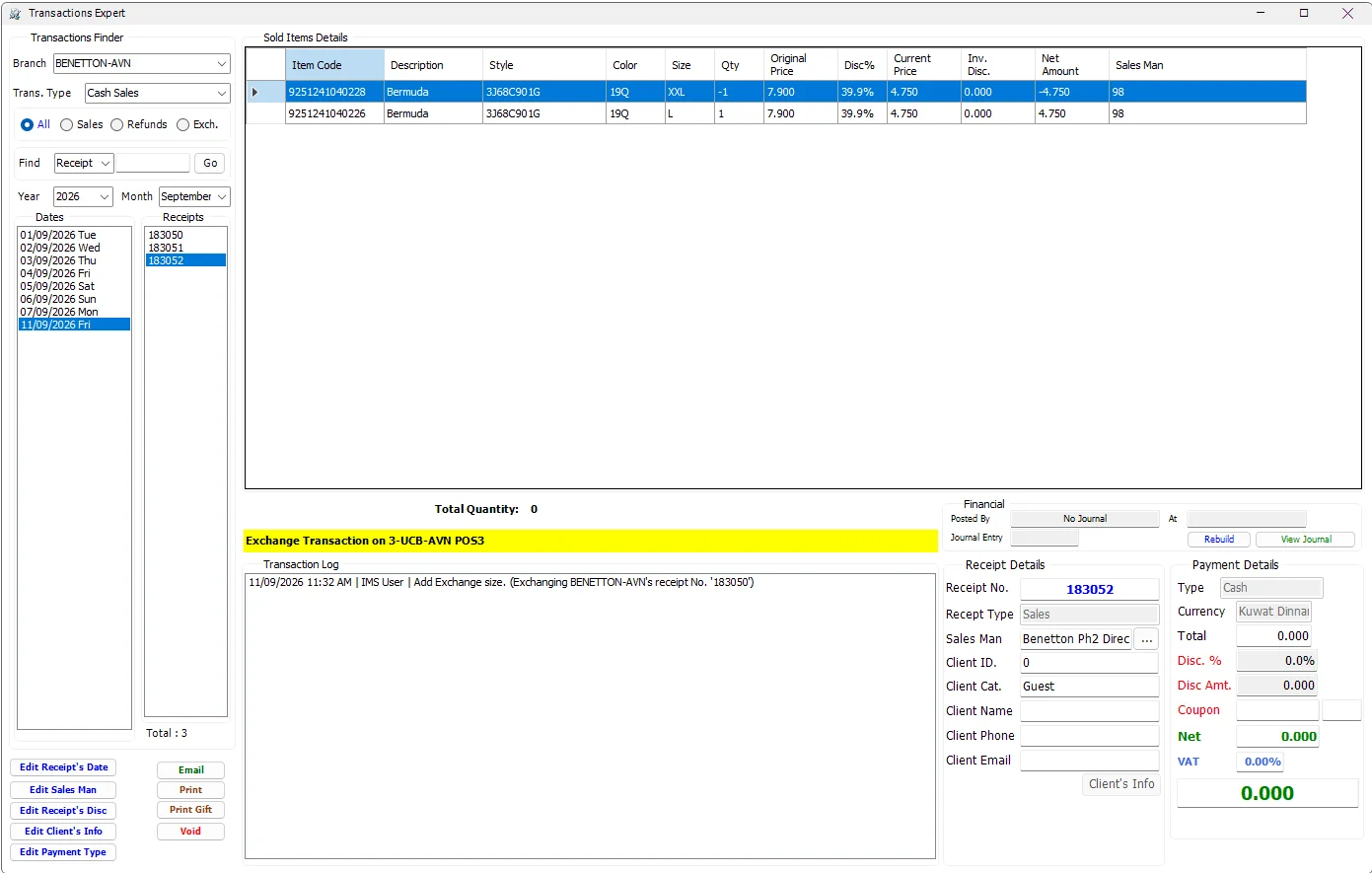This screenshot has height=873, width=1372.
Task: Click the Transactions Expert app icon in title bar
Action: pos(15,13)
